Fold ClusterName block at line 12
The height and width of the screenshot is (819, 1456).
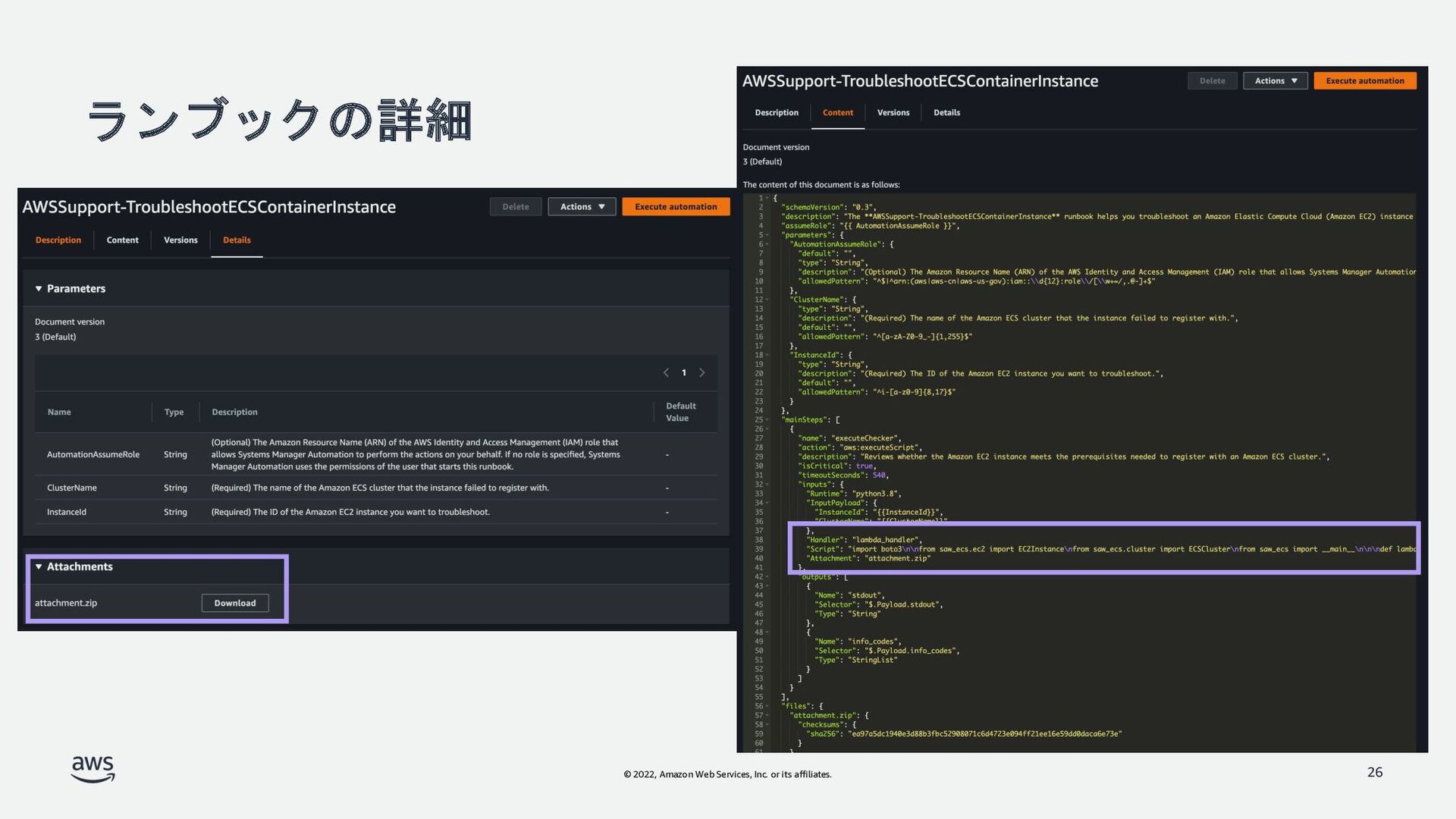tap(767, 300)
